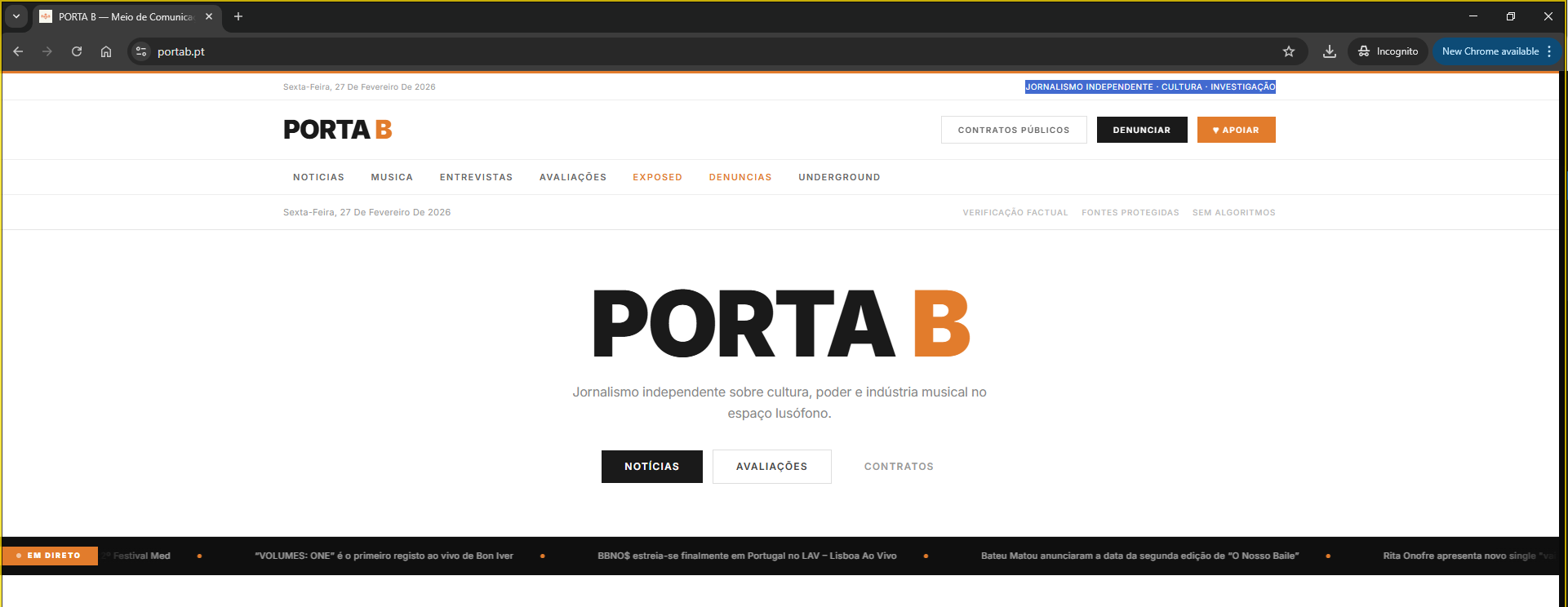Click the PORTA B header logo
The width and height of the screenshot is (1568, 607).
coord(338,130)
